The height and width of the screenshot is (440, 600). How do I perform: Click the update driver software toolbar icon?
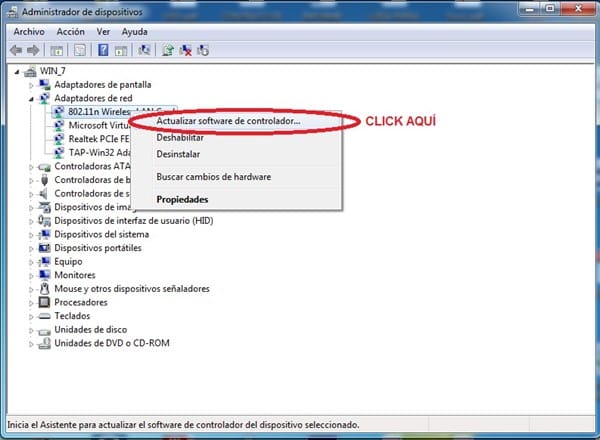click(x=167, y=50)
